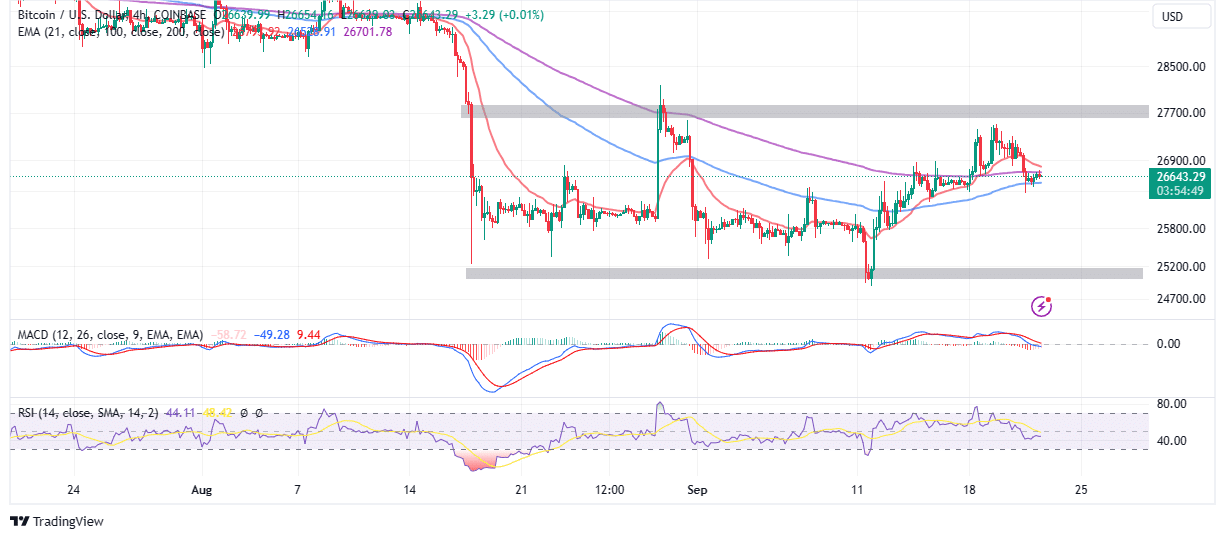Image resolution: width=1225 pixels, height=539 pixels.
Task: Click the RSI 40.00 scale label
Action: click(x=1171, y=441)
